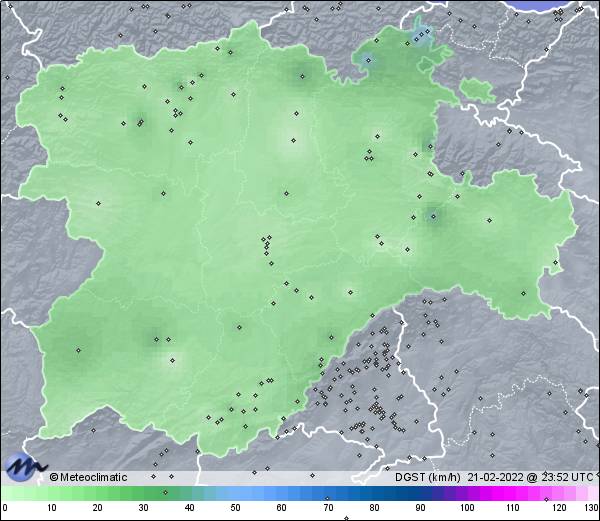Pick the magenta color above 110

tap(512, 493)
